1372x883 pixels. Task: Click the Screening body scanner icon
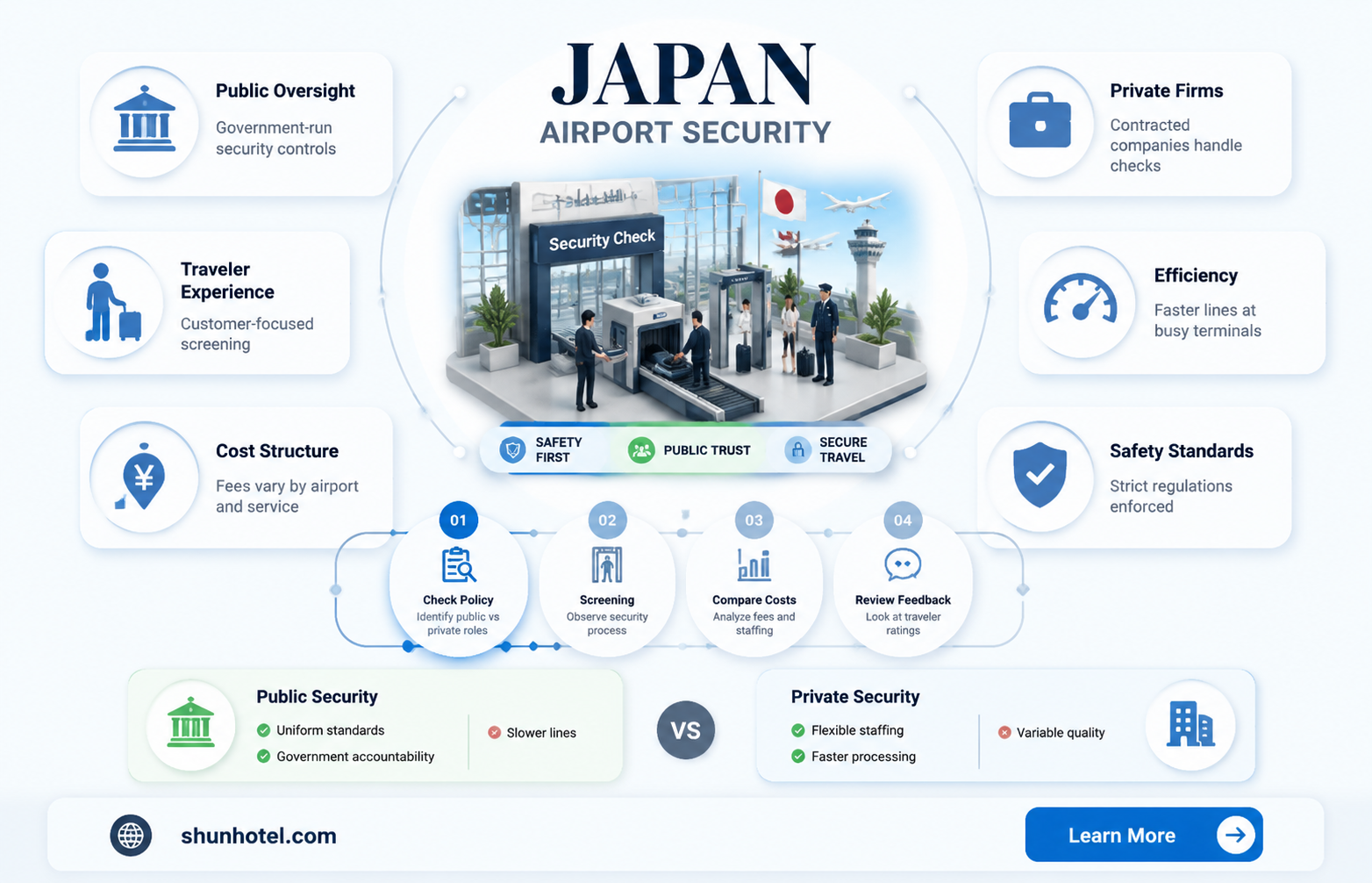(x=606, y=564)
